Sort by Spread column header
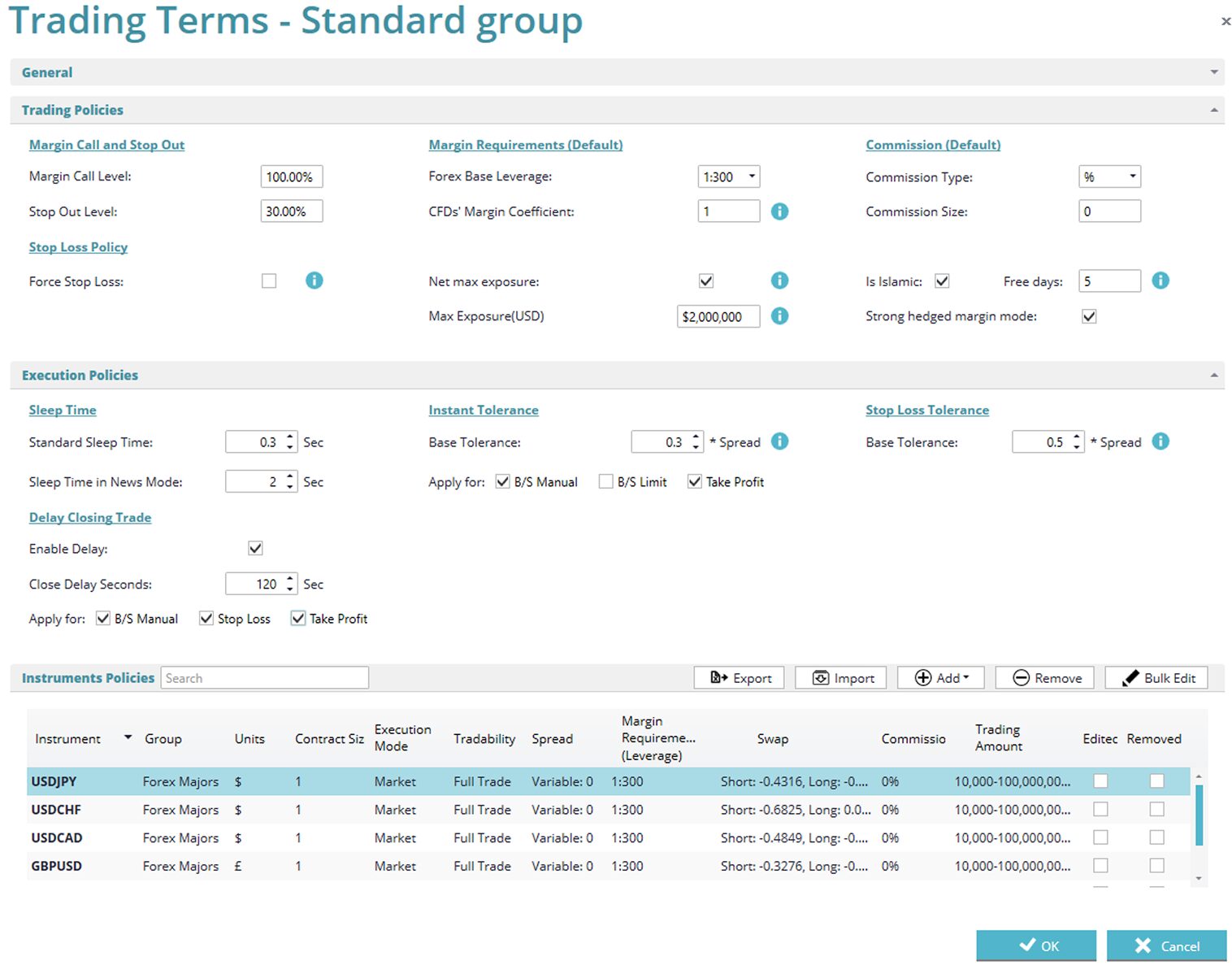 [552, 738]
